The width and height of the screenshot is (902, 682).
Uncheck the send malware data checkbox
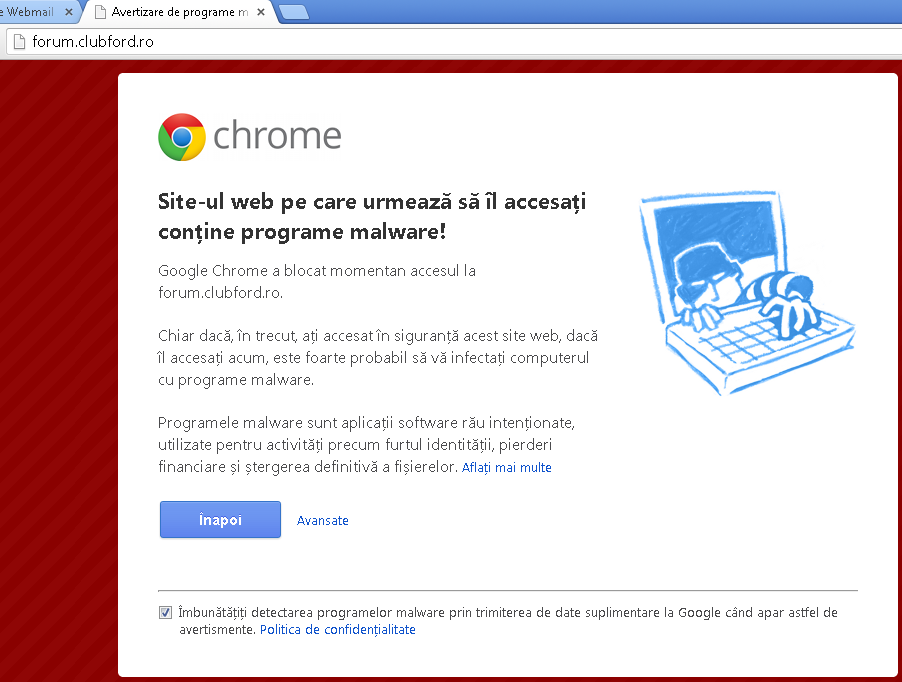coord(165,612)
